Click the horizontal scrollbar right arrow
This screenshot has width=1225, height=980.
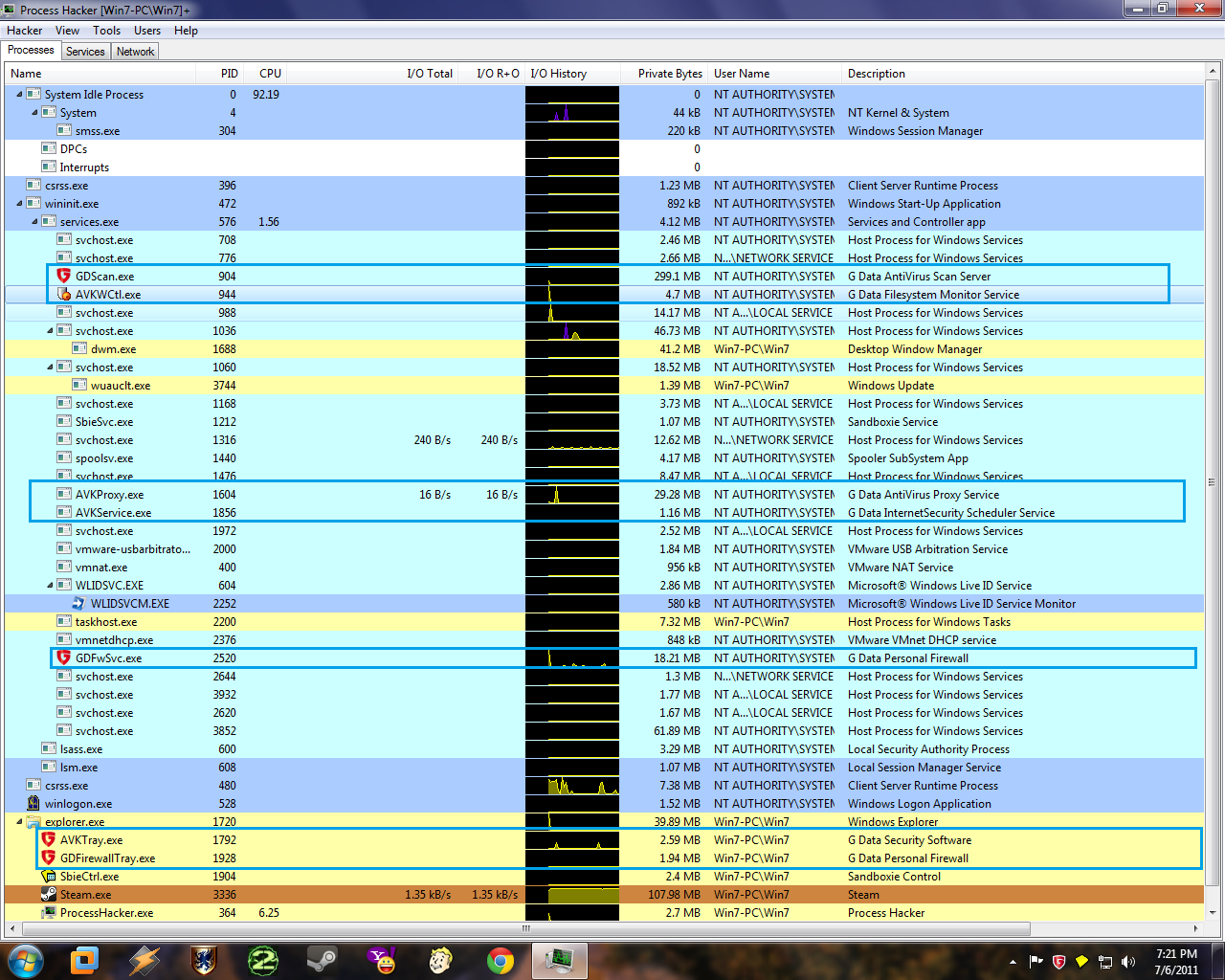[x=1196, y=928]
